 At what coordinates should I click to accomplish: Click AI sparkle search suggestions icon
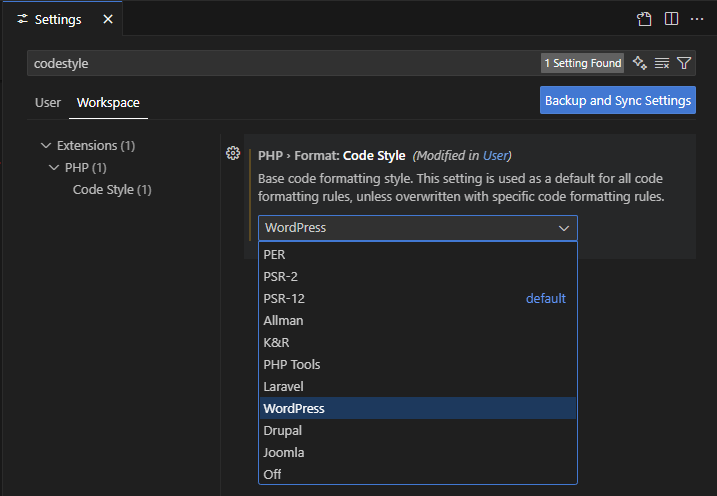coord(639,63)
